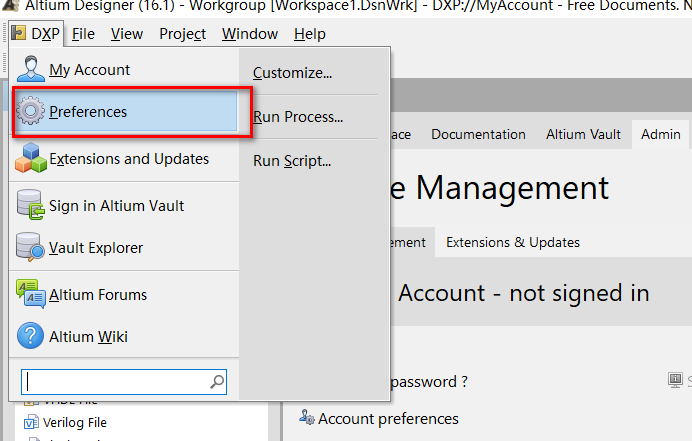The width and height of the screenshot is (692, 441).
Task: Switch to the Documentation tab
Action: (x=478, y=134)
